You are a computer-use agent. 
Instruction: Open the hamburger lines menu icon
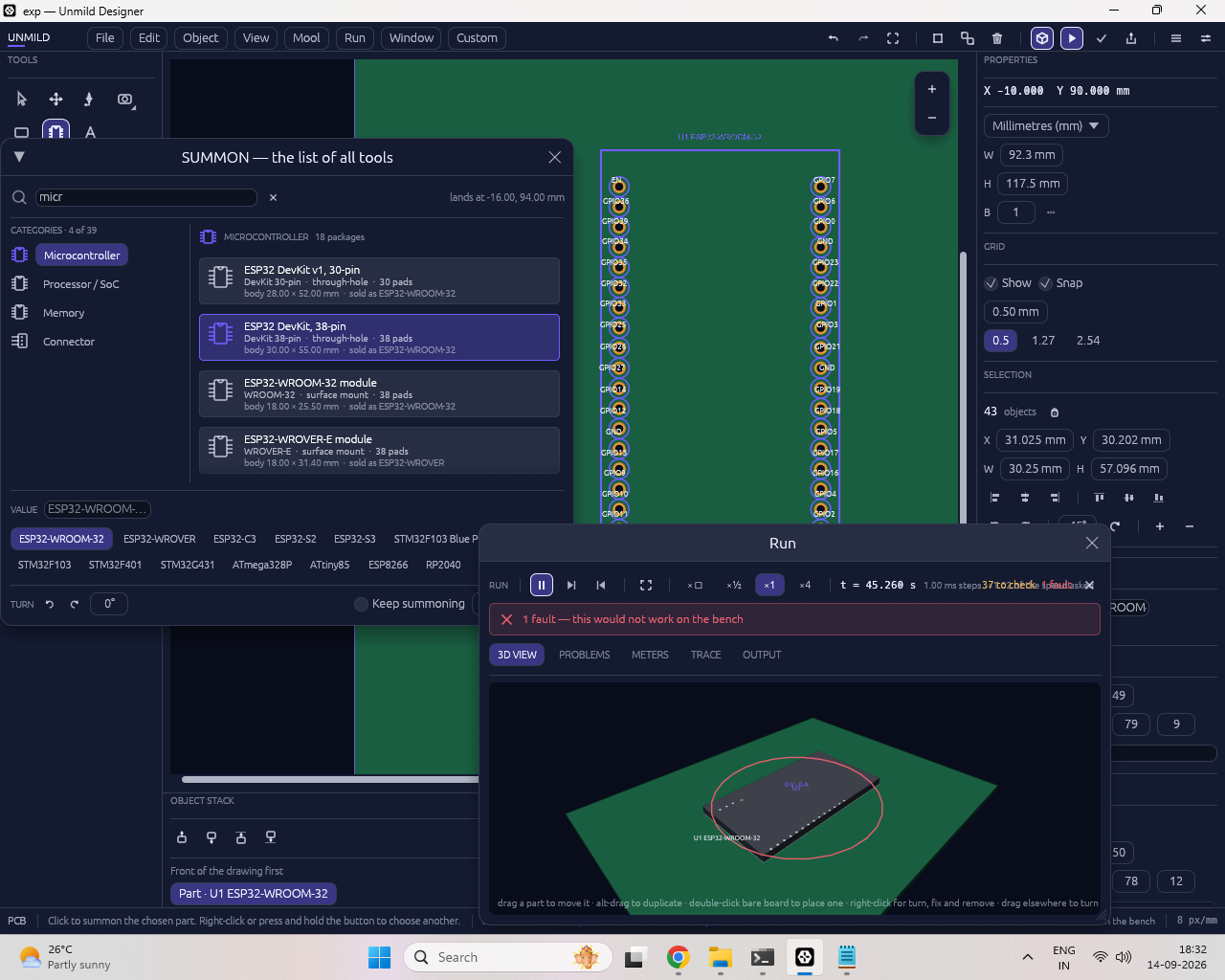(x=1176, y=38)
